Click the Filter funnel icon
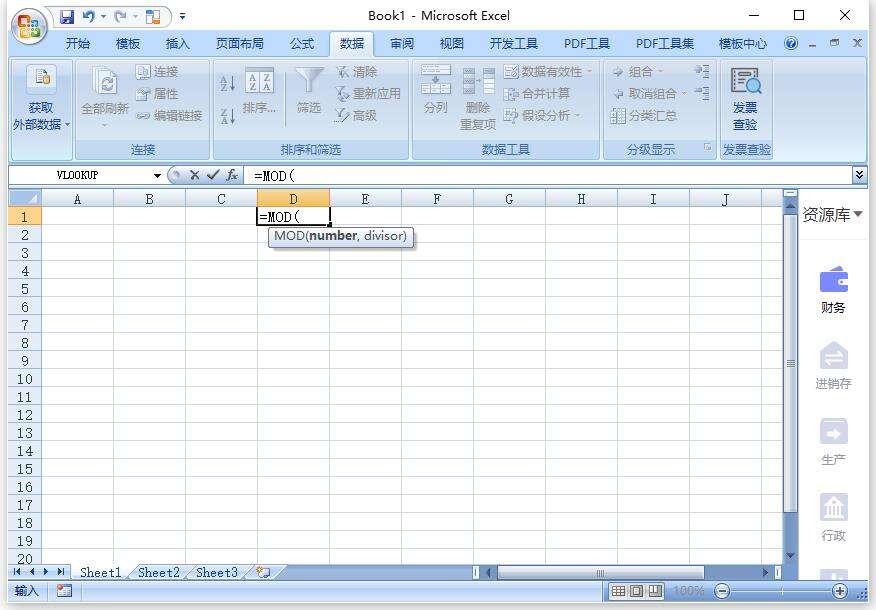Viewport: 876px width, 610px height. pos(309,80)
